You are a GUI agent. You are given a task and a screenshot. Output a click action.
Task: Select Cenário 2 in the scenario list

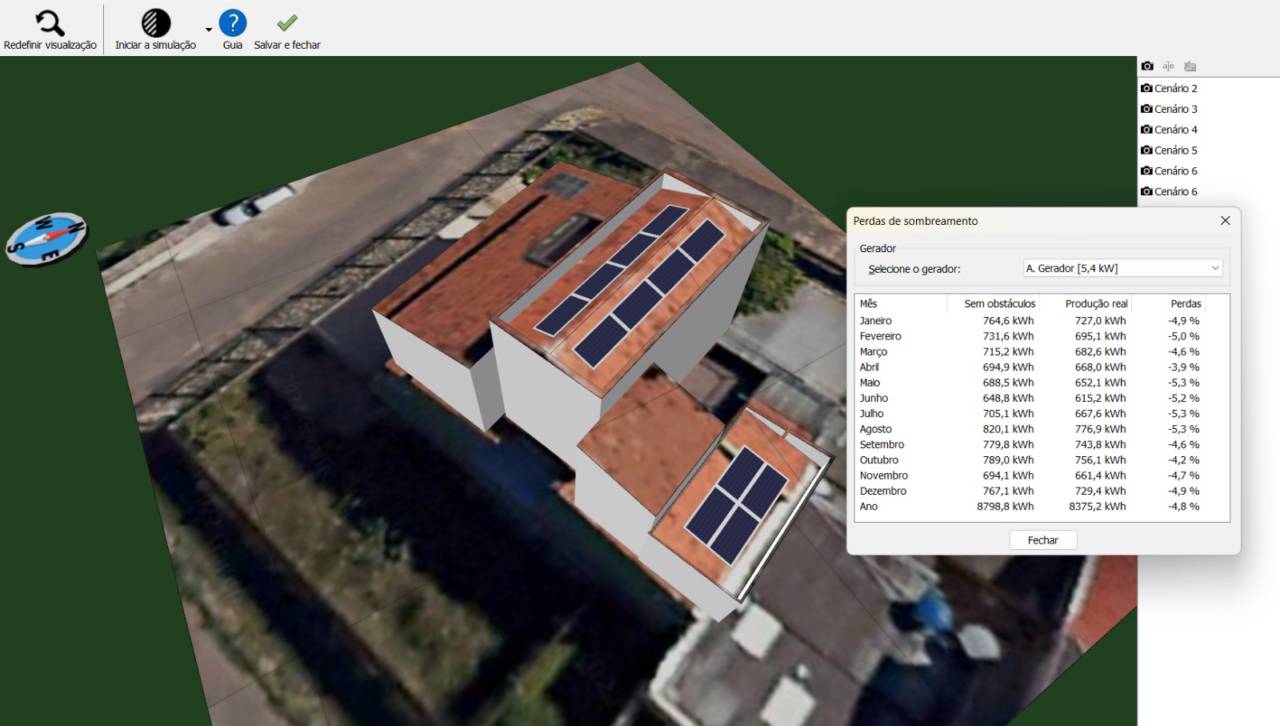pyautogui.click(x=1175, y=88)
